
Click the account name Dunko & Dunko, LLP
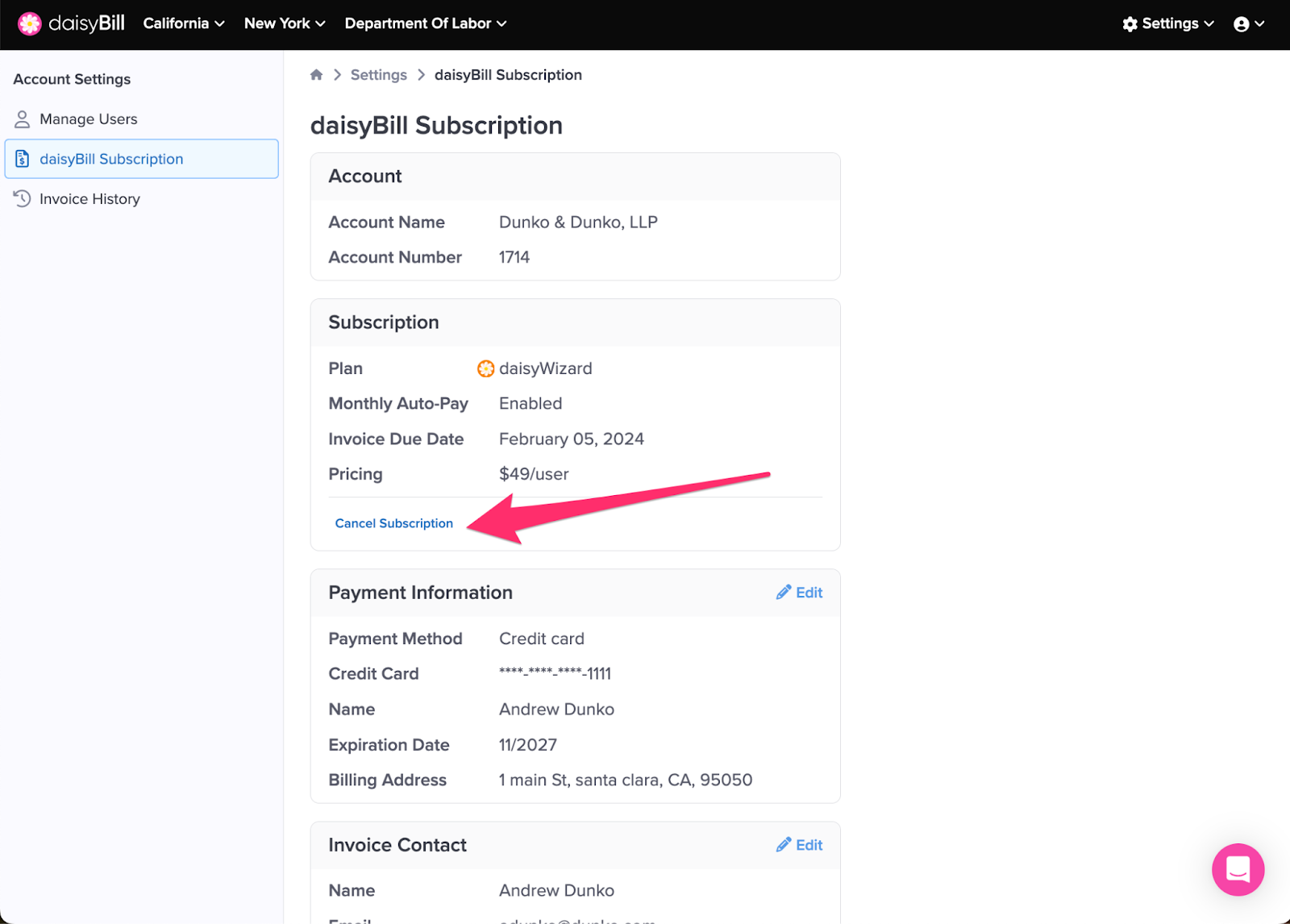point(578,223)
